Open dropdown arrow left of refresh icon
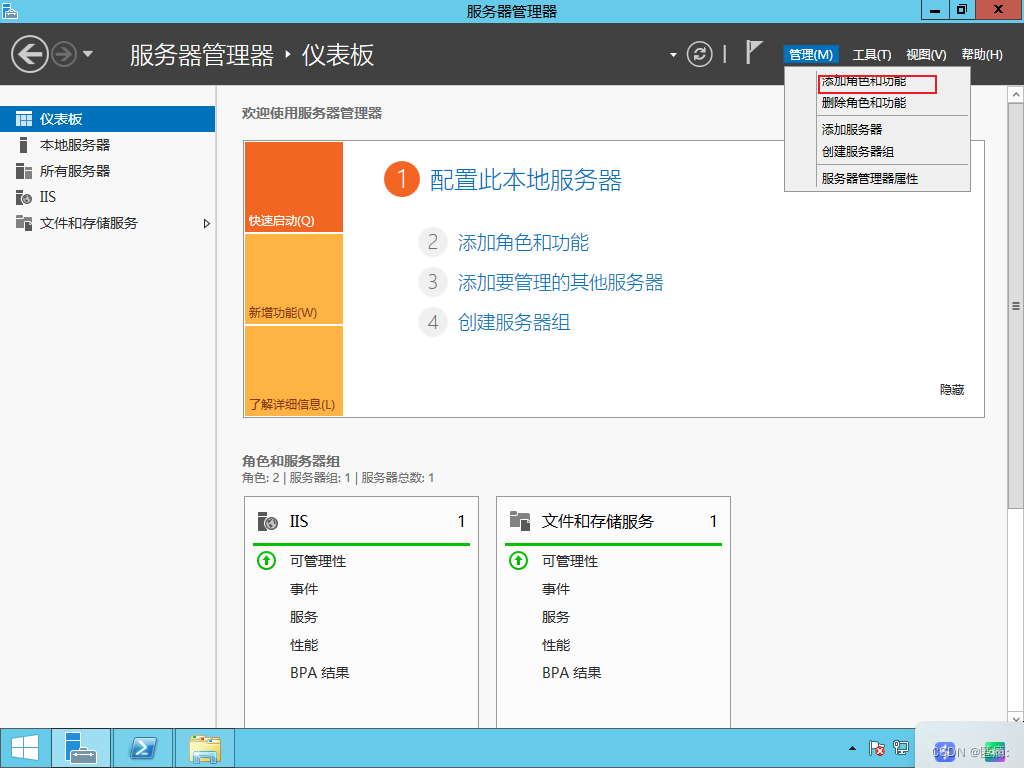 pos(673,55)
